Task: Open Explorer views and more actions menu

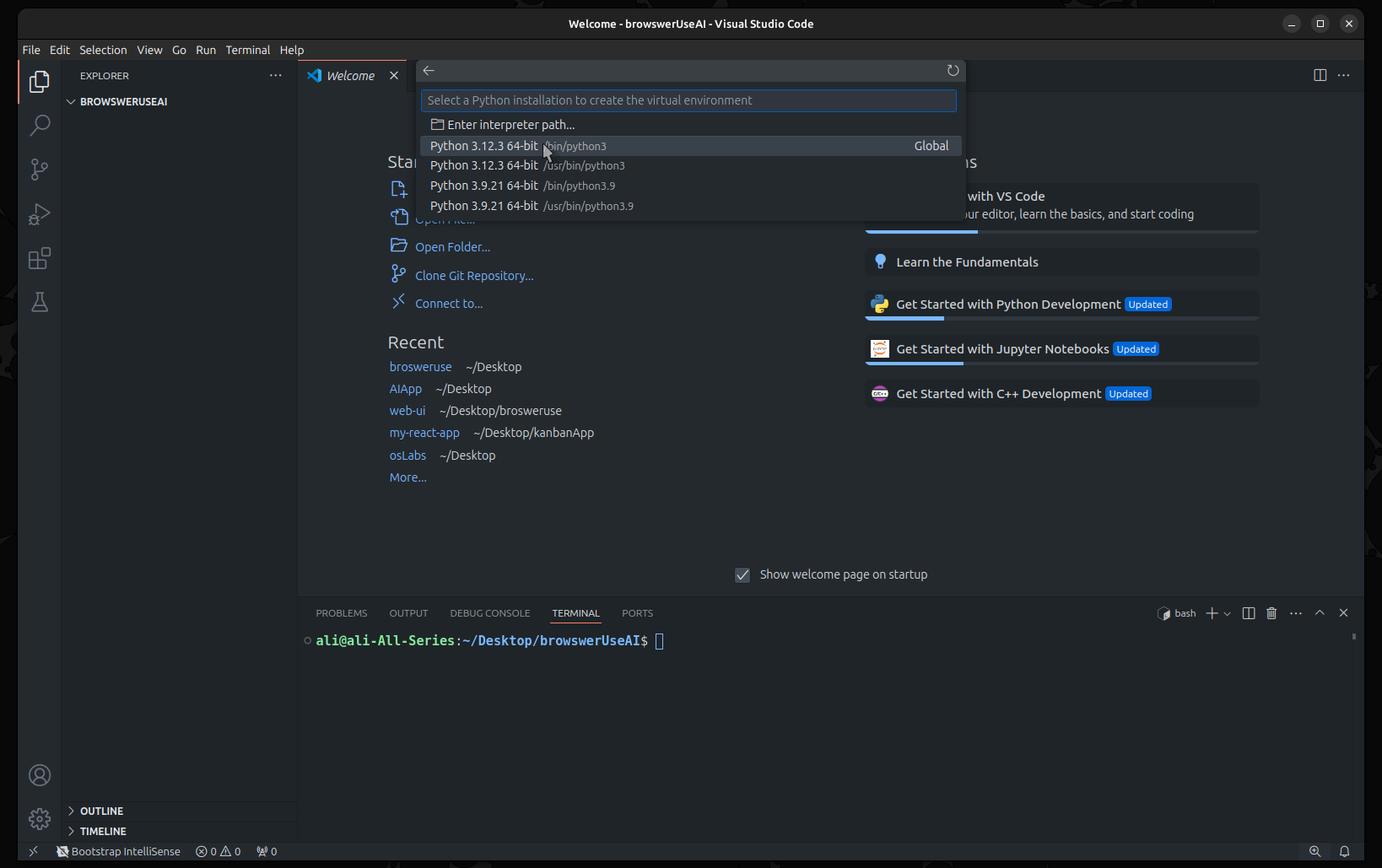Action: click(x=275, y=76)
